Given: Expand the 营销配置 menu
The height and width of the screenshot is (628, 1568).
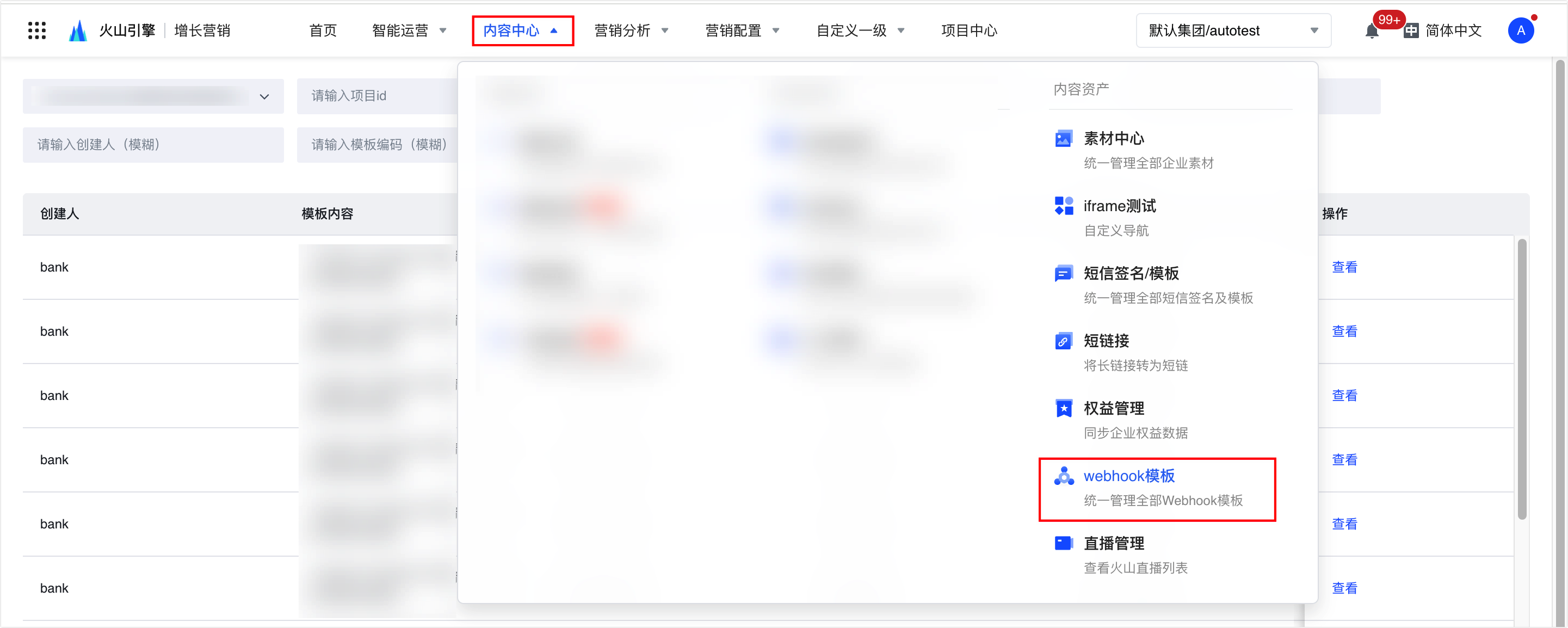Looking at the screenshot, I should point(742,30).
